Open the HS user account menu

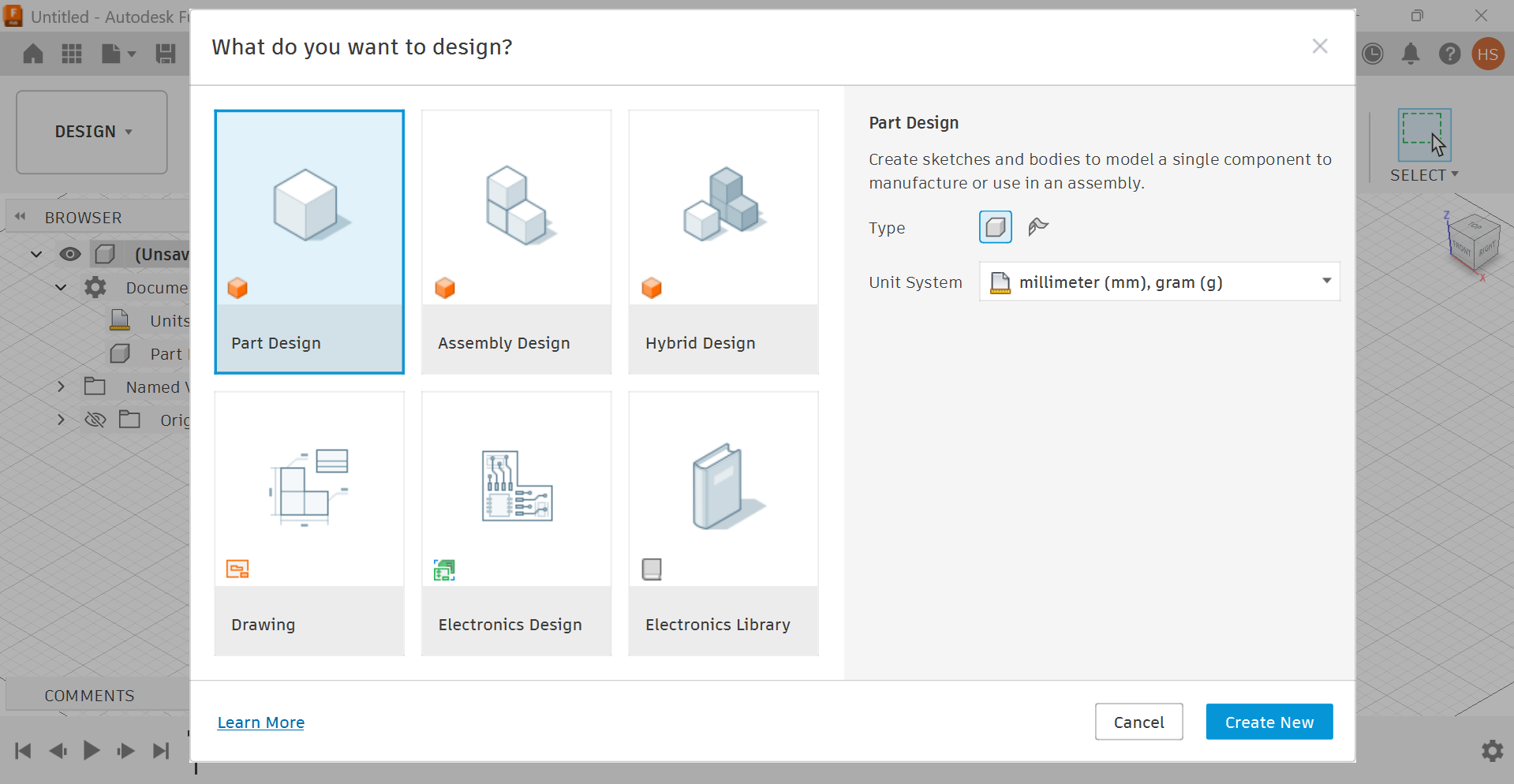pos(1489,54)
